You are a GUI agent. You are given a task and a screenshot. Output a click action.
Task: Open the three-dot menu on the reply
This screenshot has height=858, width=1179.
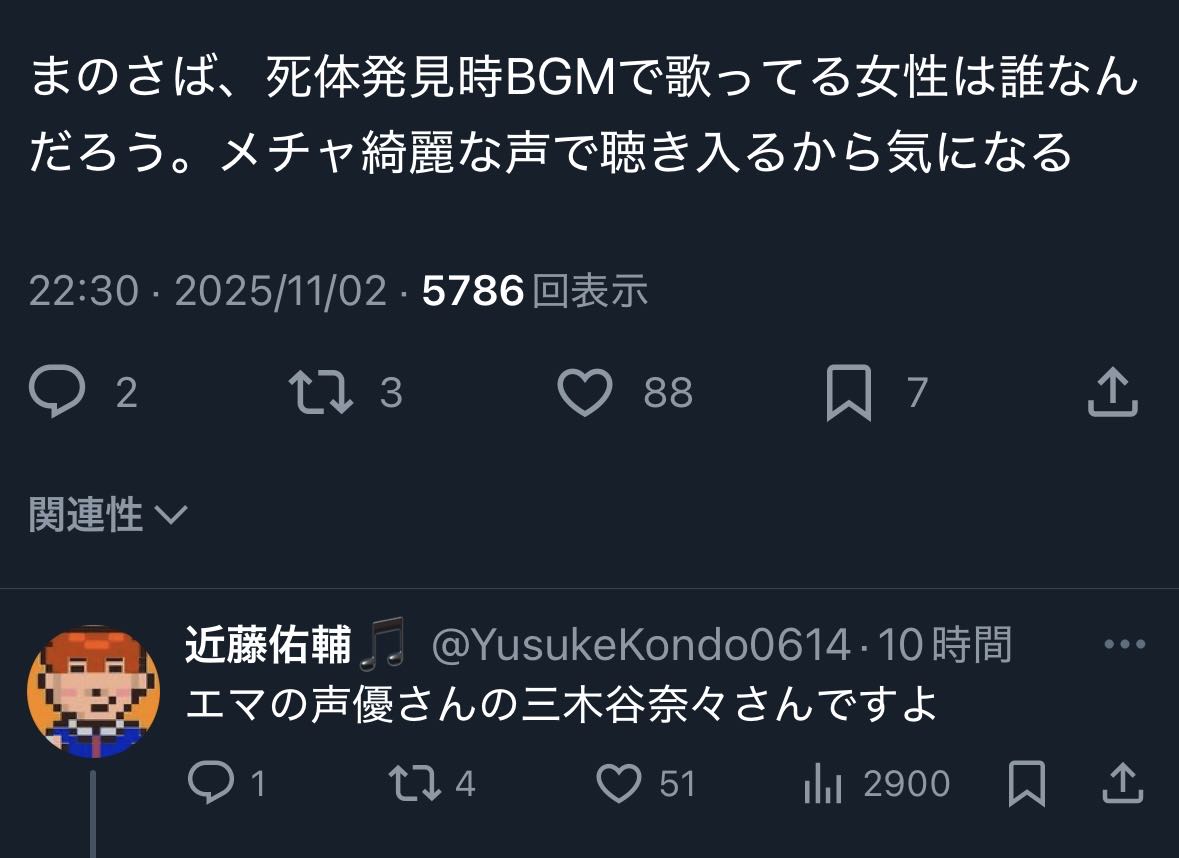(x=1125, y=644)
